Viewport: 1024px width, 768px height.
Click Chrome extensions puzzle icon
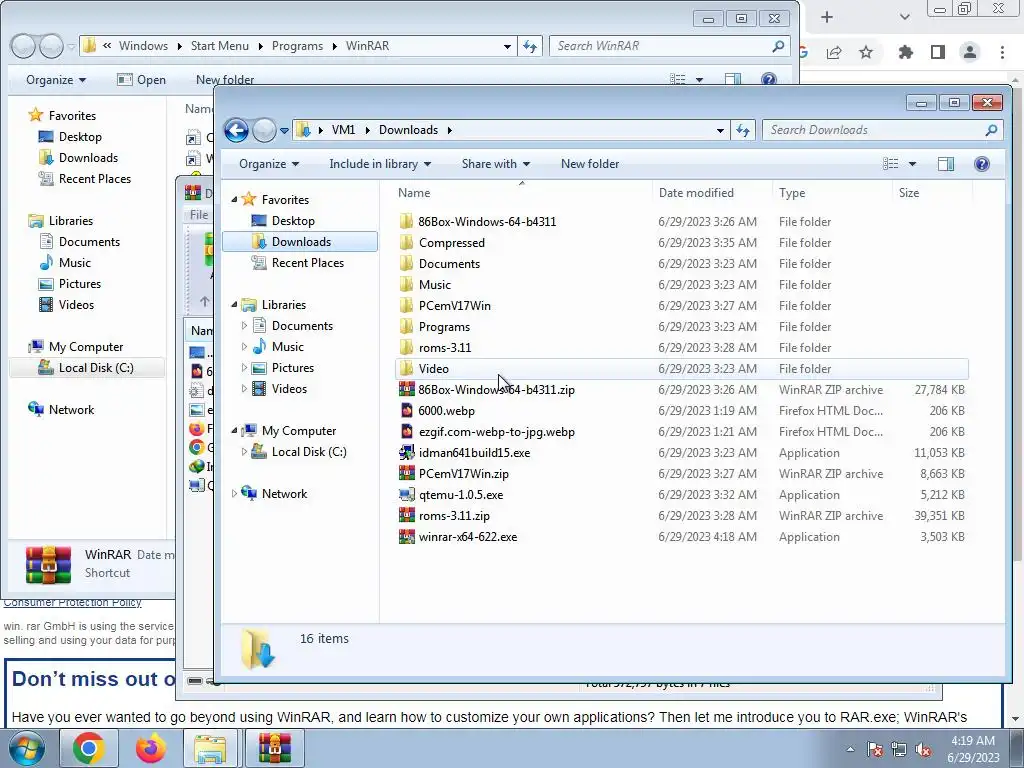[x=905, y=52]
